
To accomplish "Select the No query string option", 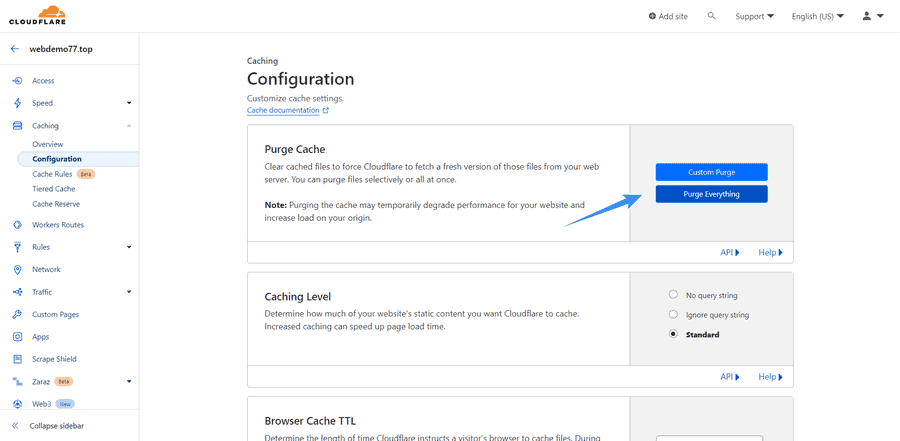I will coord(673,295).
